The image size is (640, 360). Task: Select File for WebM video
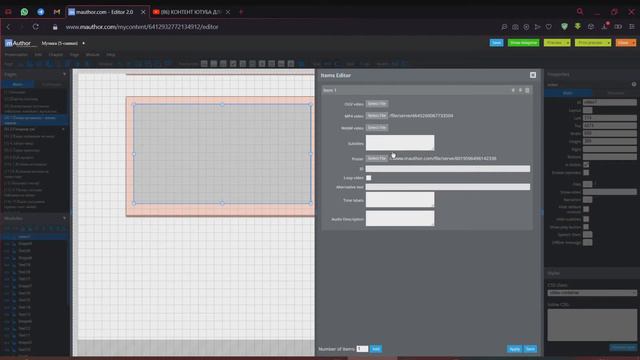click(377, 128)
